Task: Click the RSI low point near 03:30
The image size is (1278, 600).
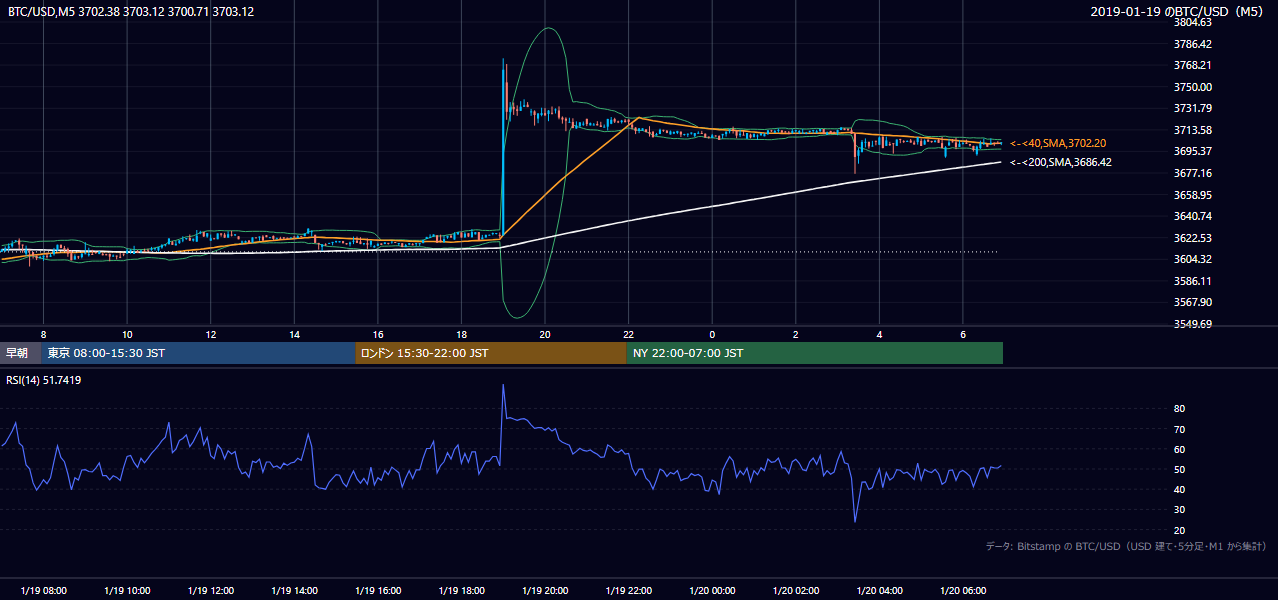Action: click(855, 520)
